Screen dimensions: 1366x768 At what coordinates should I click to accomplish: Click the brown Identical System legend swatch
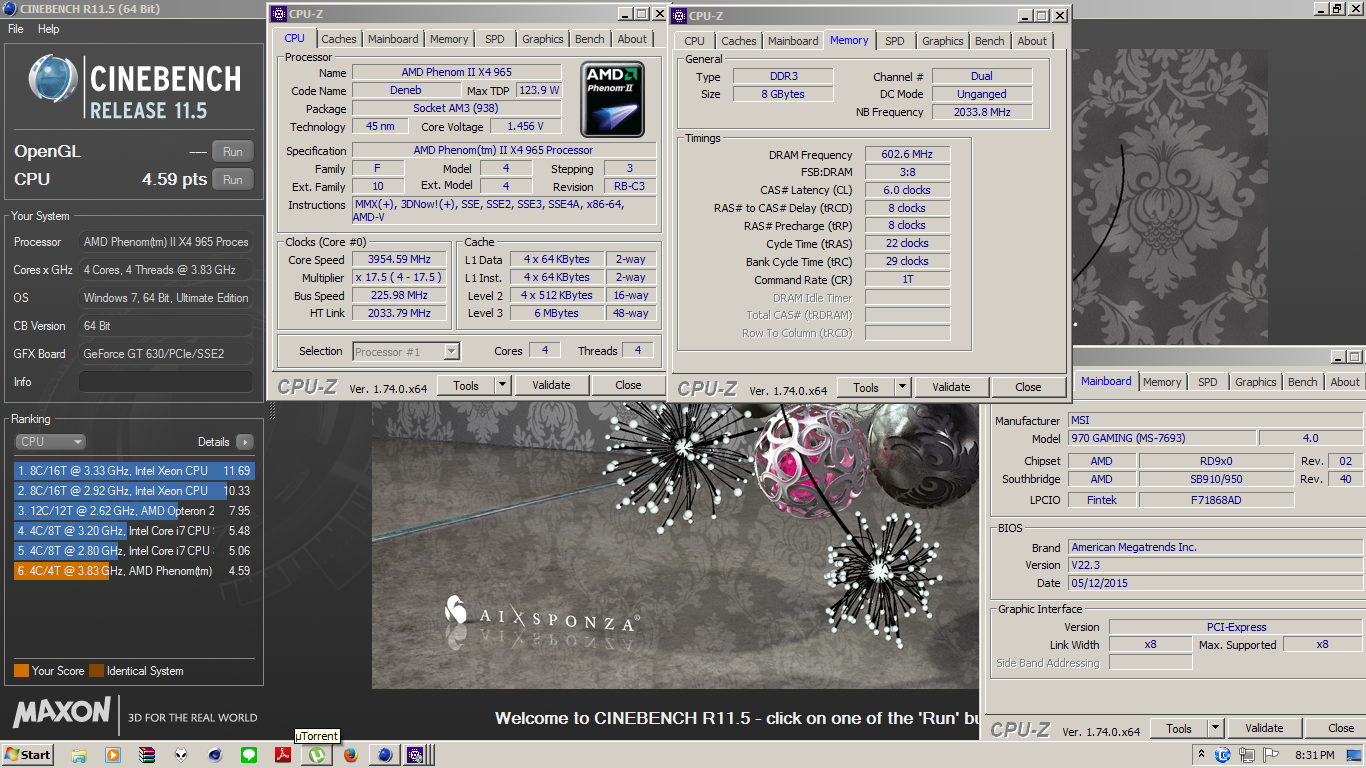(96, 671)
